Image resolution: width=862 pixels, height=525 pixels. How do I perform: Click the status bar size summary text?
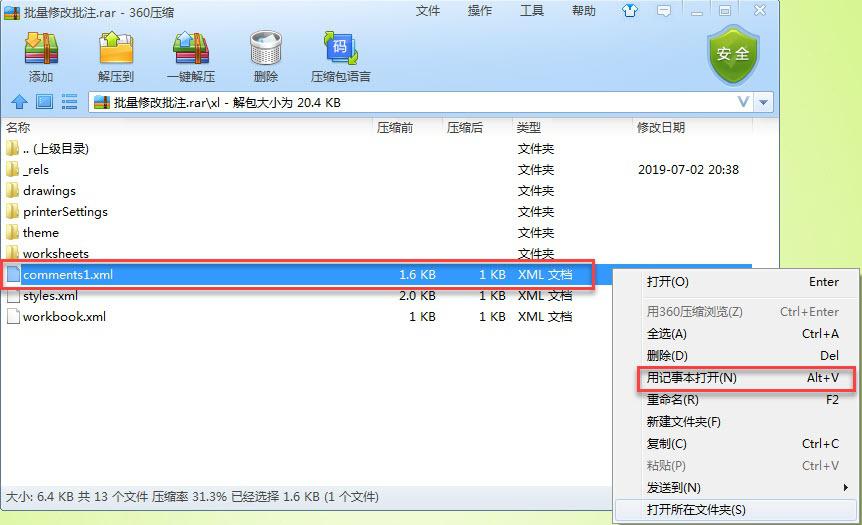pyautogui.click(x=192, y=497)
